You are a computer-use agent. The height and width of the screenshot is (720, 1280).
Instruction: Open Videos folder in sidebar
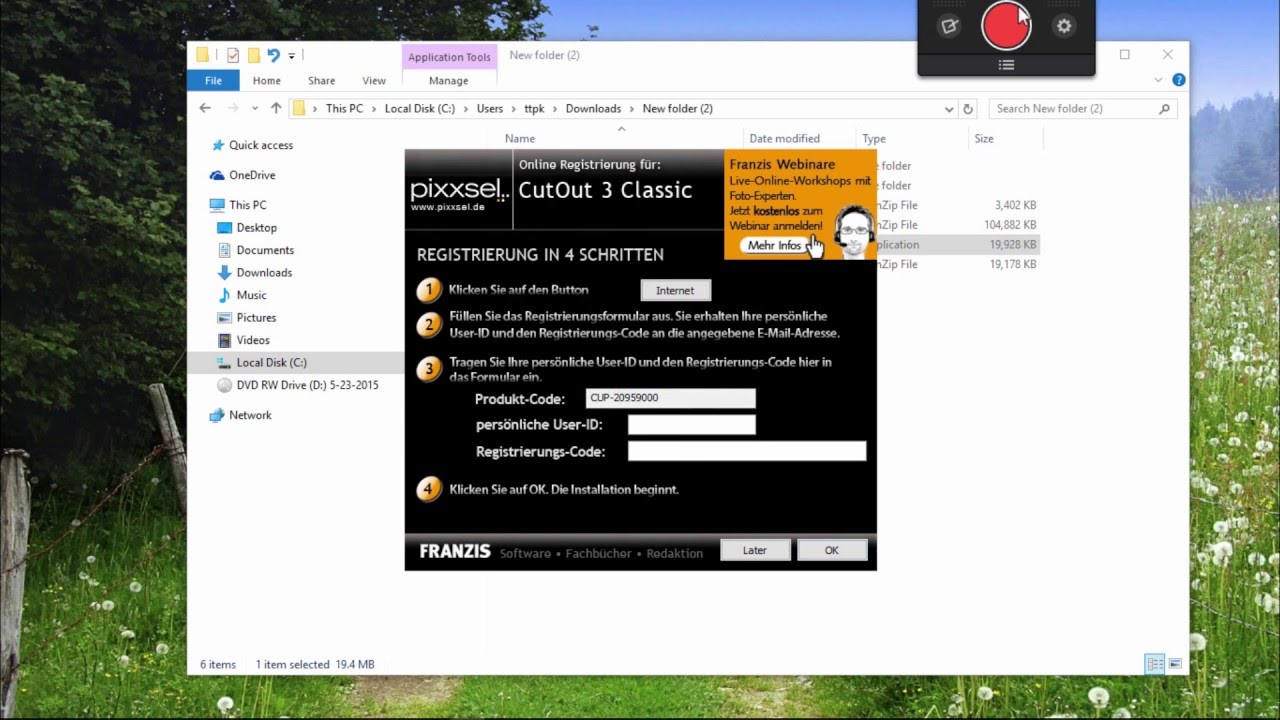pyautogui.click(x=253, y=340)
